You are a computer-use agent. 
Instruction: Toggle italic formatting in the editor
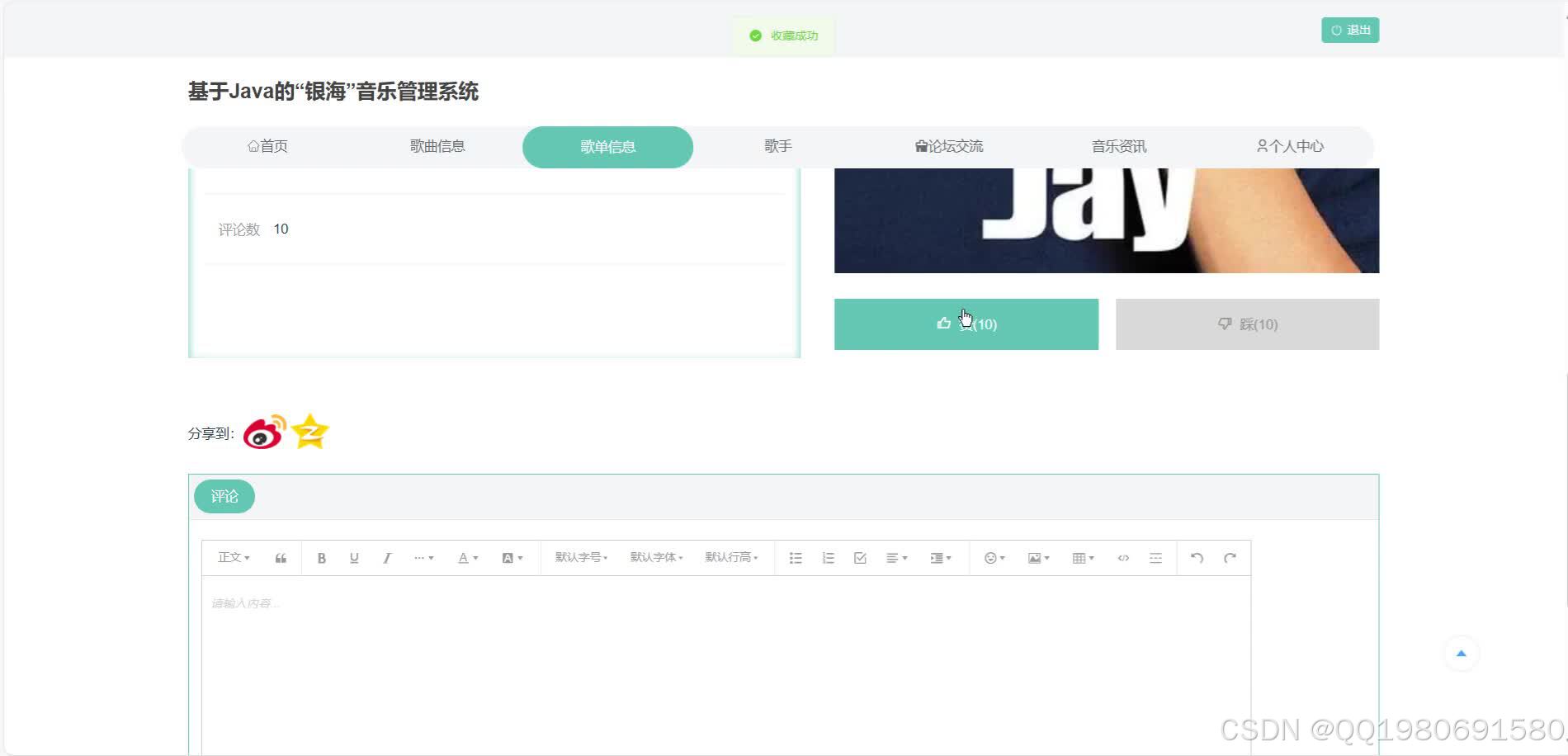(387, 557)
